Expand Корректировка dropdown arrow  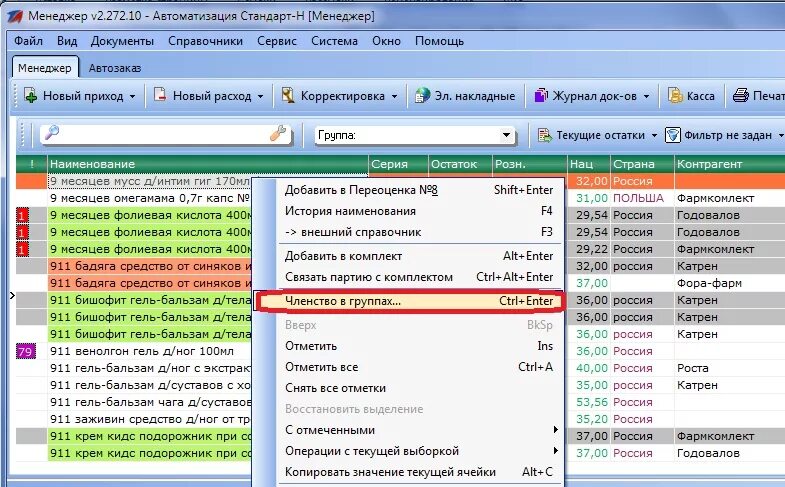tap(394, 96)
